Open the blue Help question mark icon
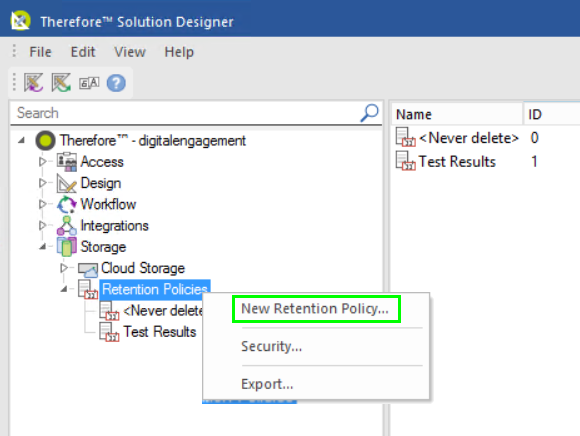Viewport: 580px width, 436px height. click(x=116, y=83)
